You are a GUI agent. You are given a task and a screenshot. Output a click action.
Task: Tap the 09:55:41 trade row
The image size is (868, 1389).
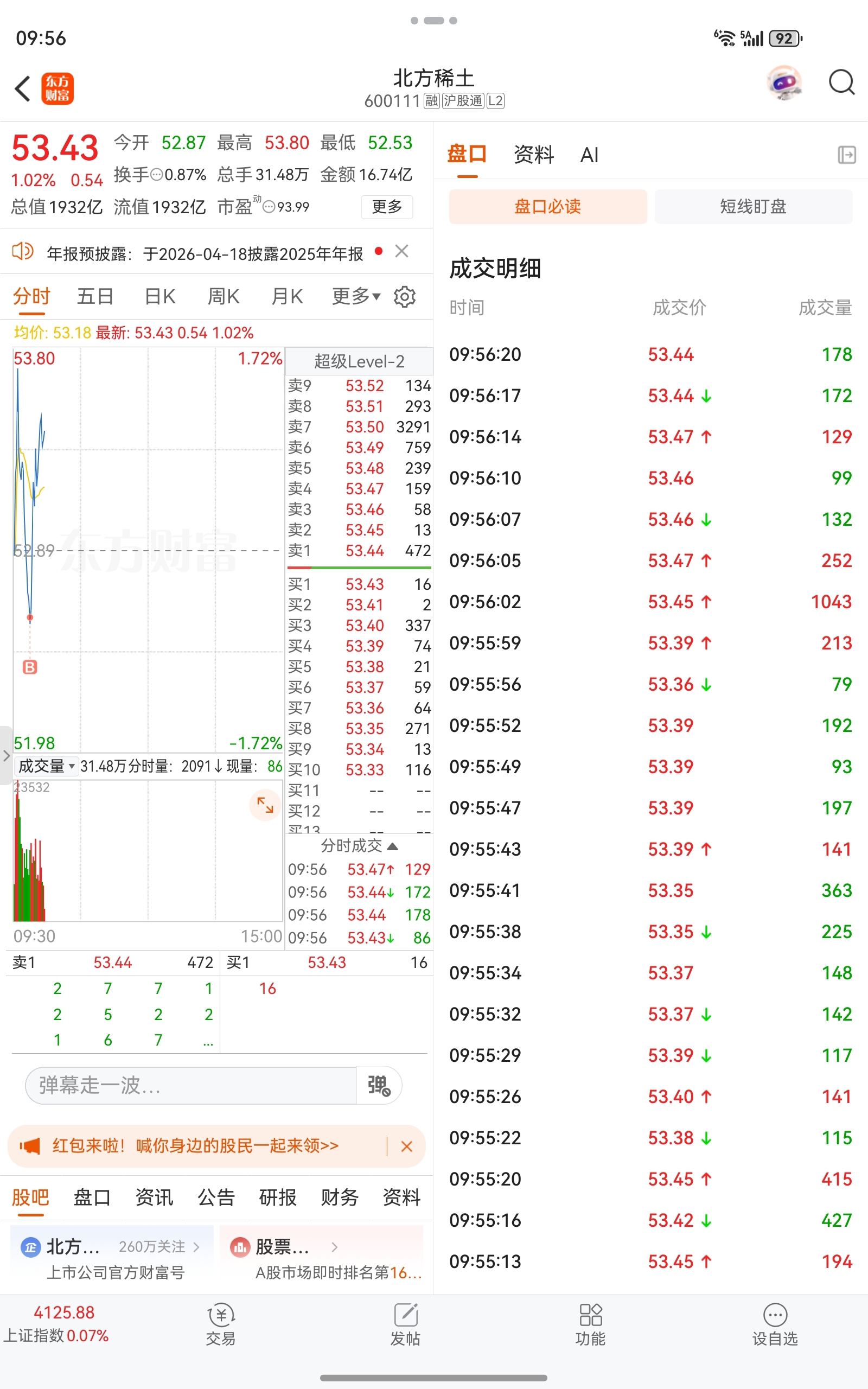click(650, 890)
